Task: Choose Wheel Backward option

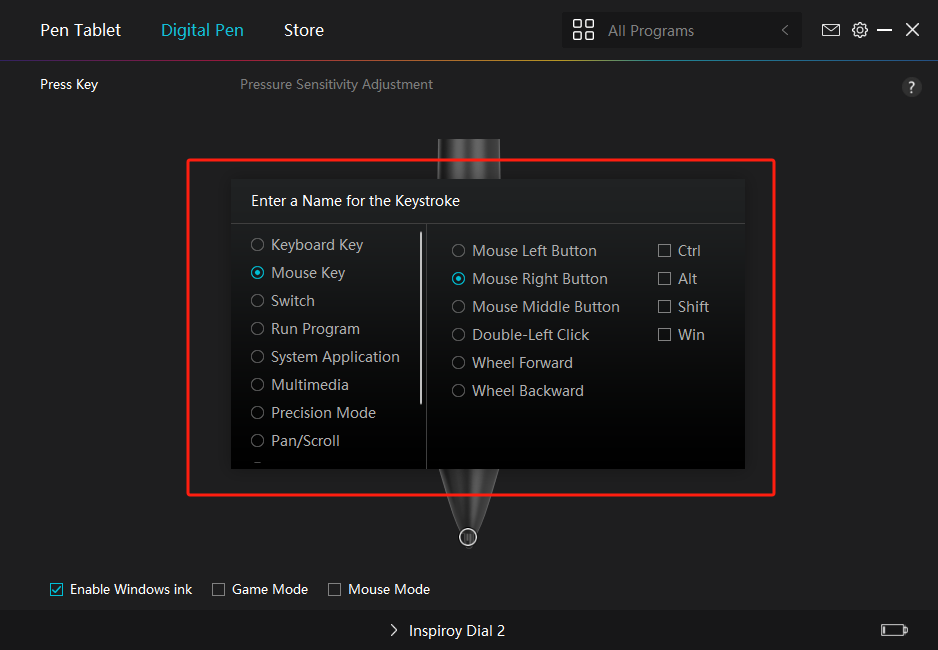Action: coord(458,391)
